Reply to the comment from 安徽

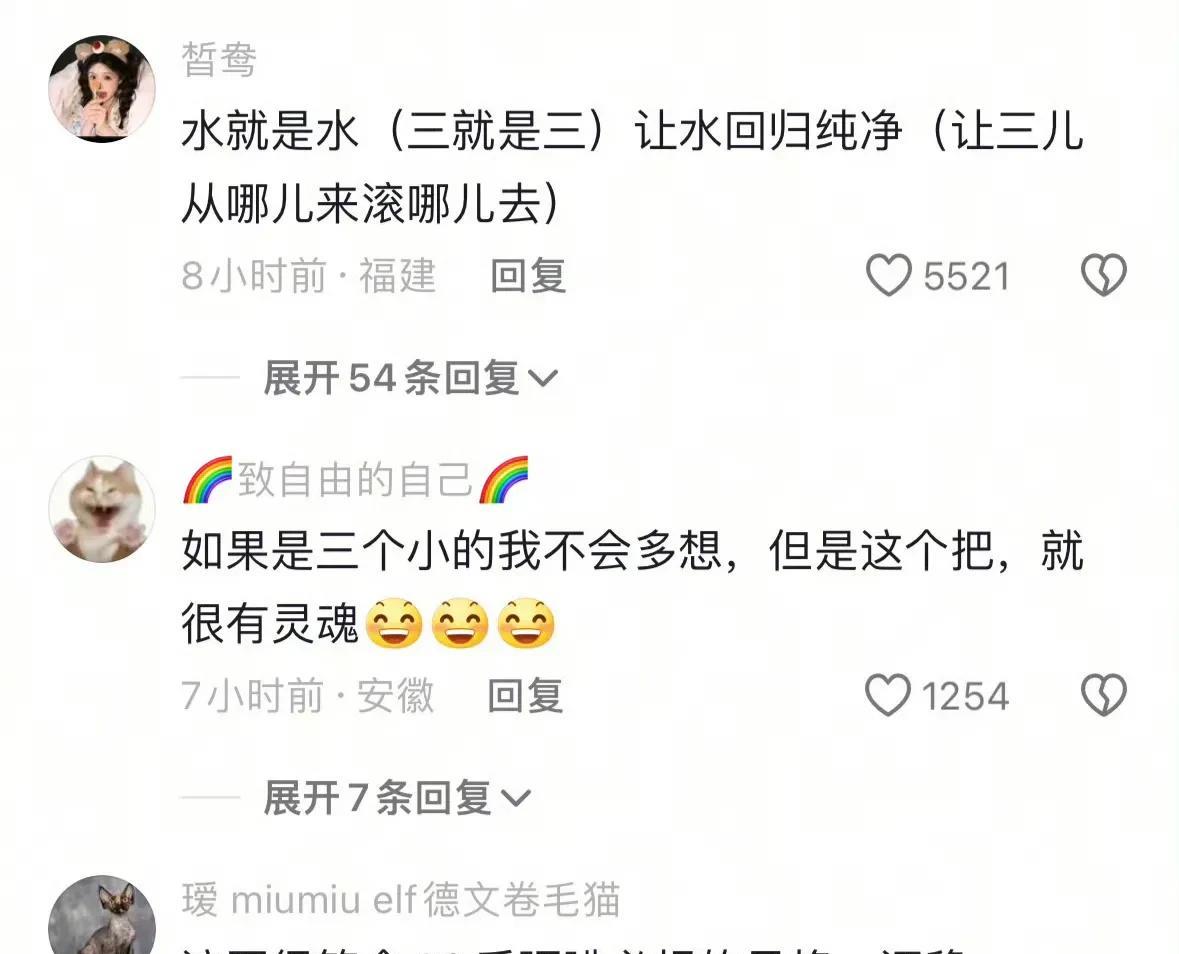pyautogui.click(x=526, y=695)
